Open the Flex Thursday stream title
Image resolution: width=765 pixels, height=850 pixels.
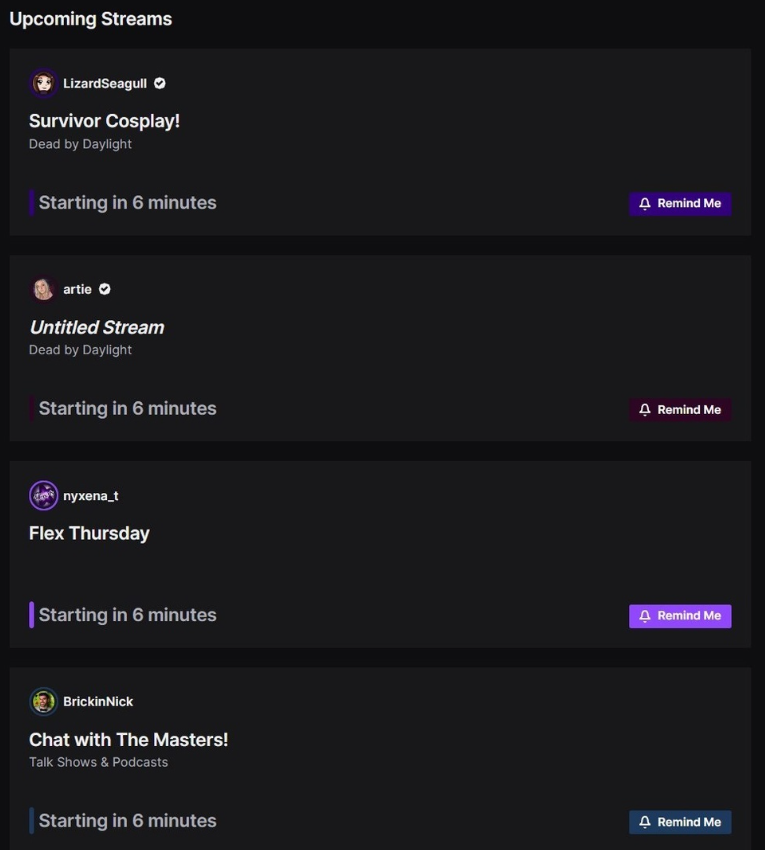coord(89,533)
